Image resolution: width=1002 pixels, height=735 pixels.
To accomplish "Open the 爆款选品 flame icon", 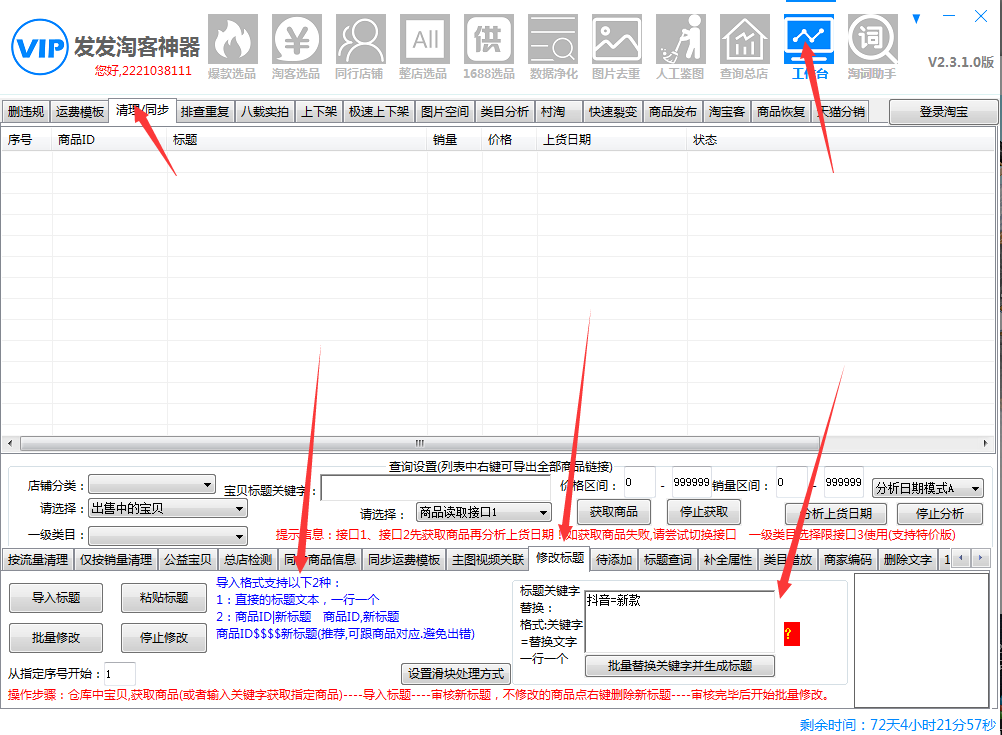I will tap(233, 40).
